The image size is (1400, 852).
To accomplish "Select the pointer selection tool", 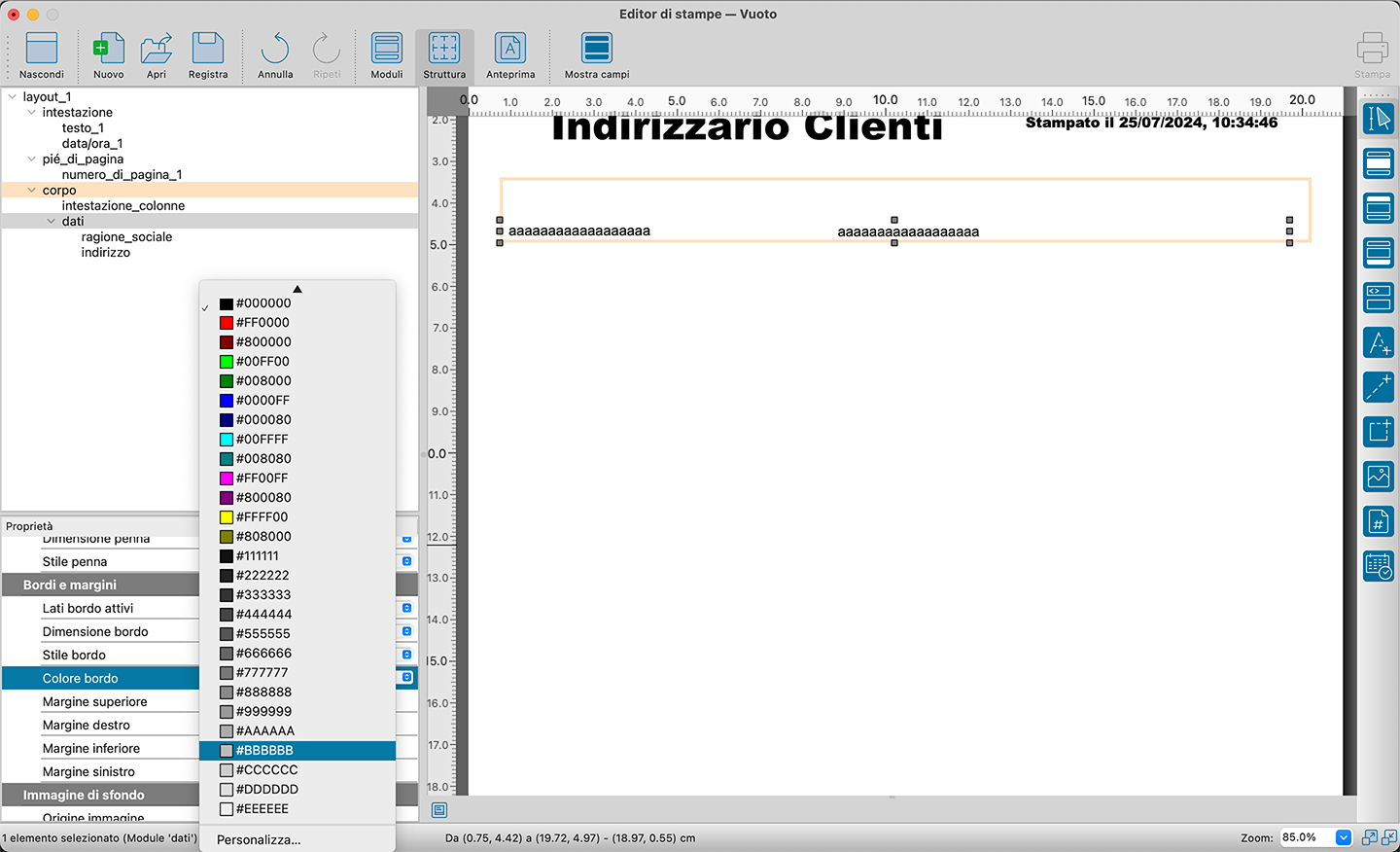I will pyautogui.click(x=1379, y=119).
